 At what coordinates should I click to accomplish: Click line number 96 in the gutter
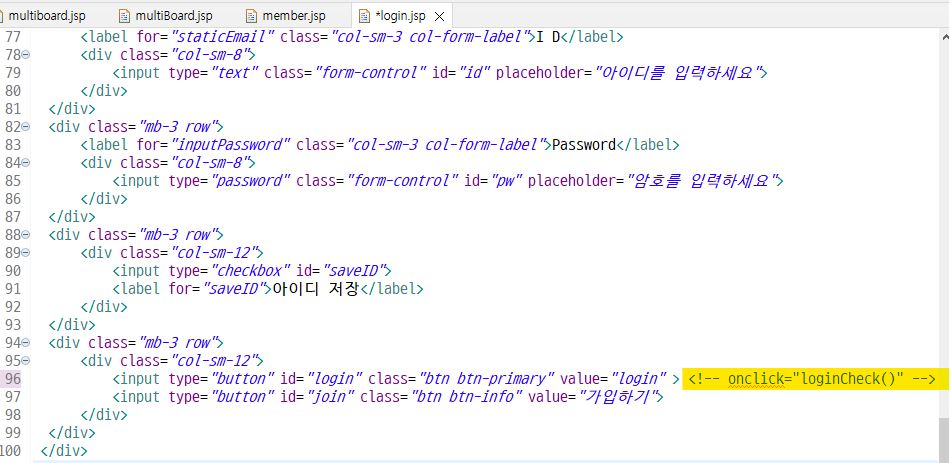[x=13, y=379]
